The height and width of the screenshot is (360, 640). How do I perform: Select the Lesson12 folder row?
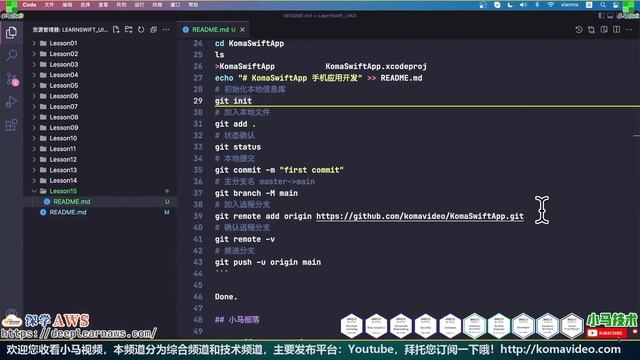100,160
